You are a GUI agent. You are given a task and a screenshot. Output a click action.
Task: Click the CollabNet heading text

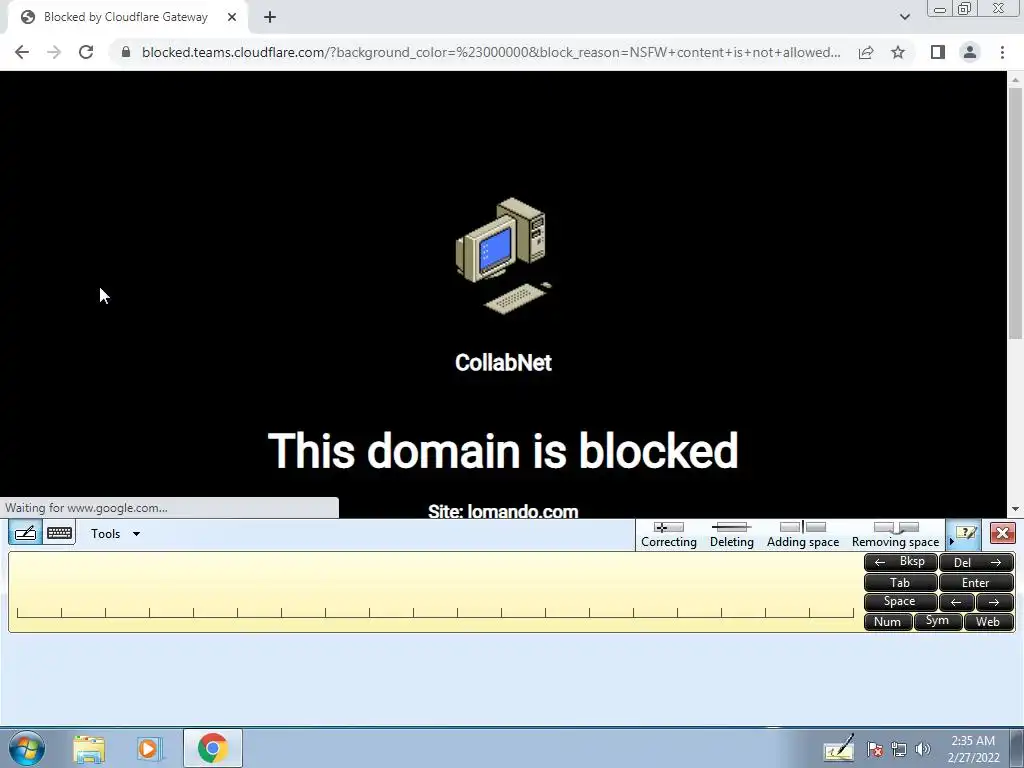(503, 362)
